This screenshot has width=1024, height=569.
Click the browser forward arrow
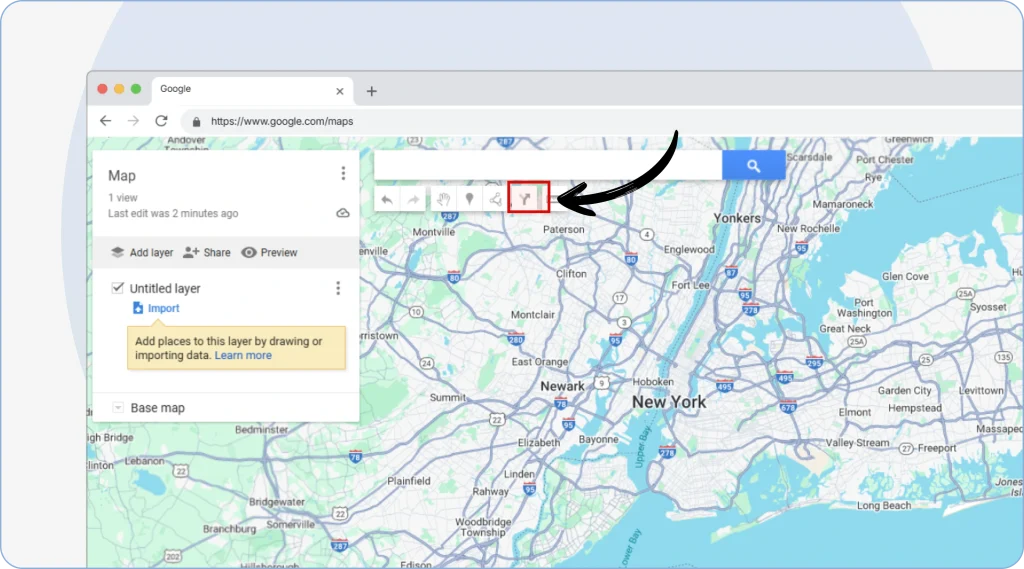point(133,121)
